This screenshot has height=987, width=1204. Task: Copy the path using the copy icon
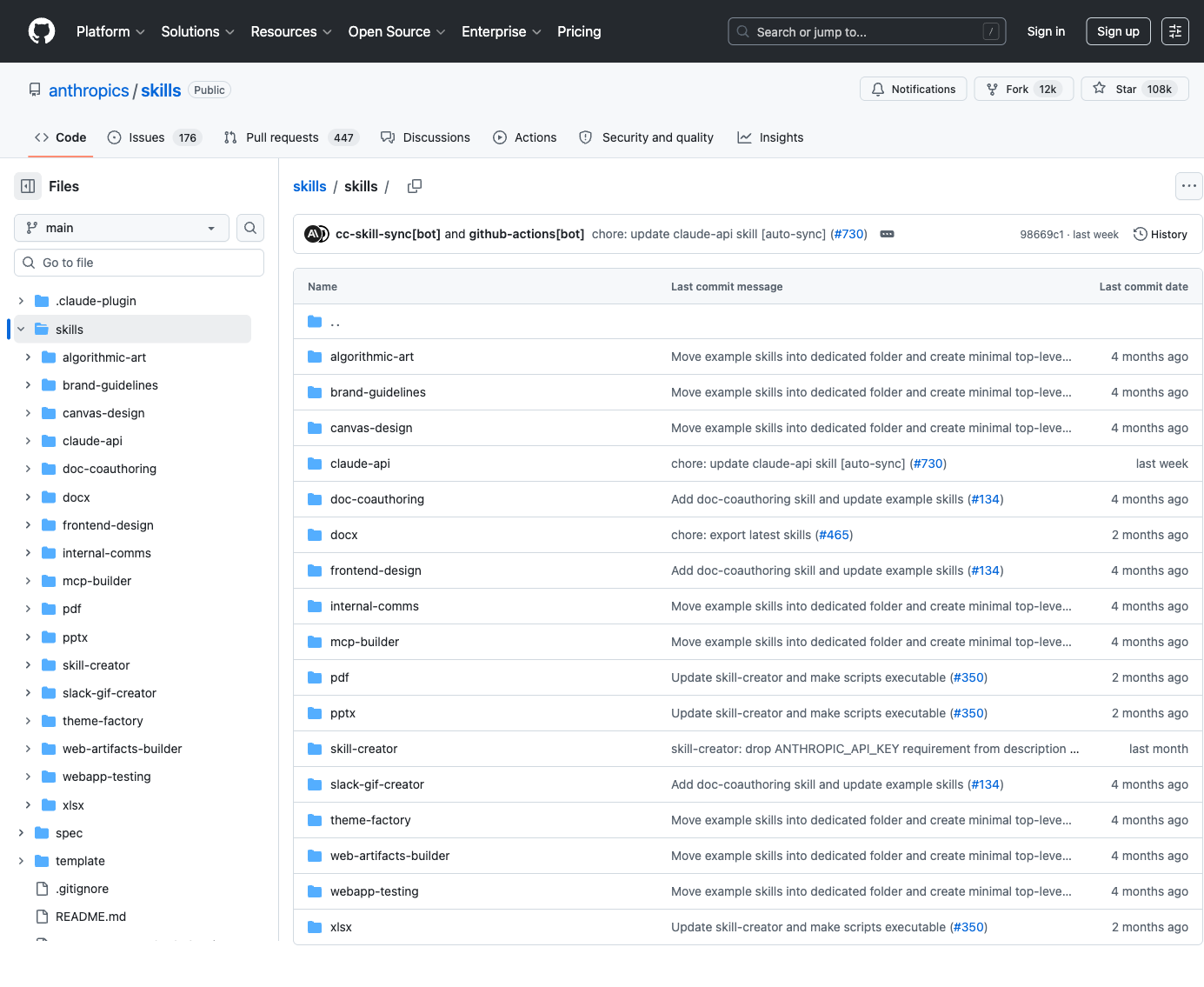415,186
